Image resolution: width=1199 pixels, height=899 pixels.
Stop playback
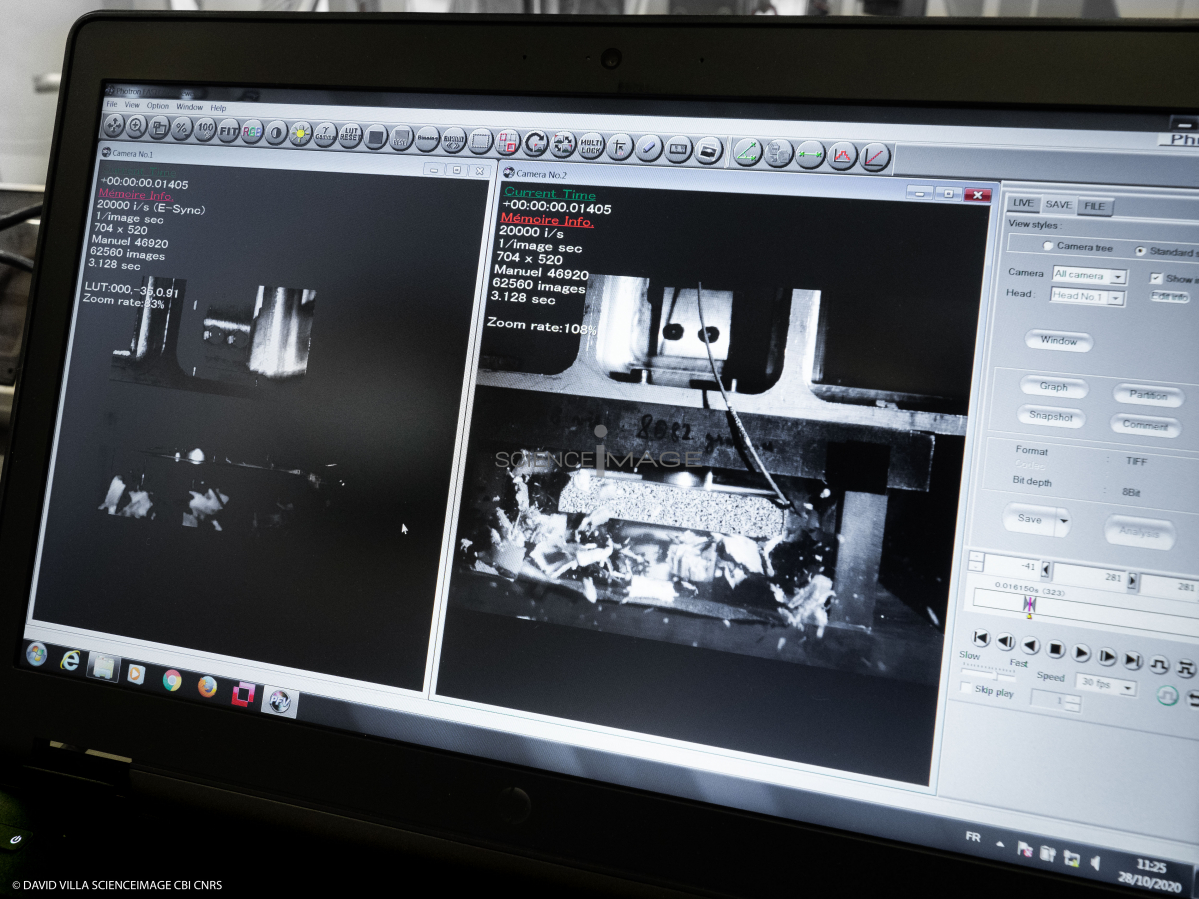[1055, 649]
